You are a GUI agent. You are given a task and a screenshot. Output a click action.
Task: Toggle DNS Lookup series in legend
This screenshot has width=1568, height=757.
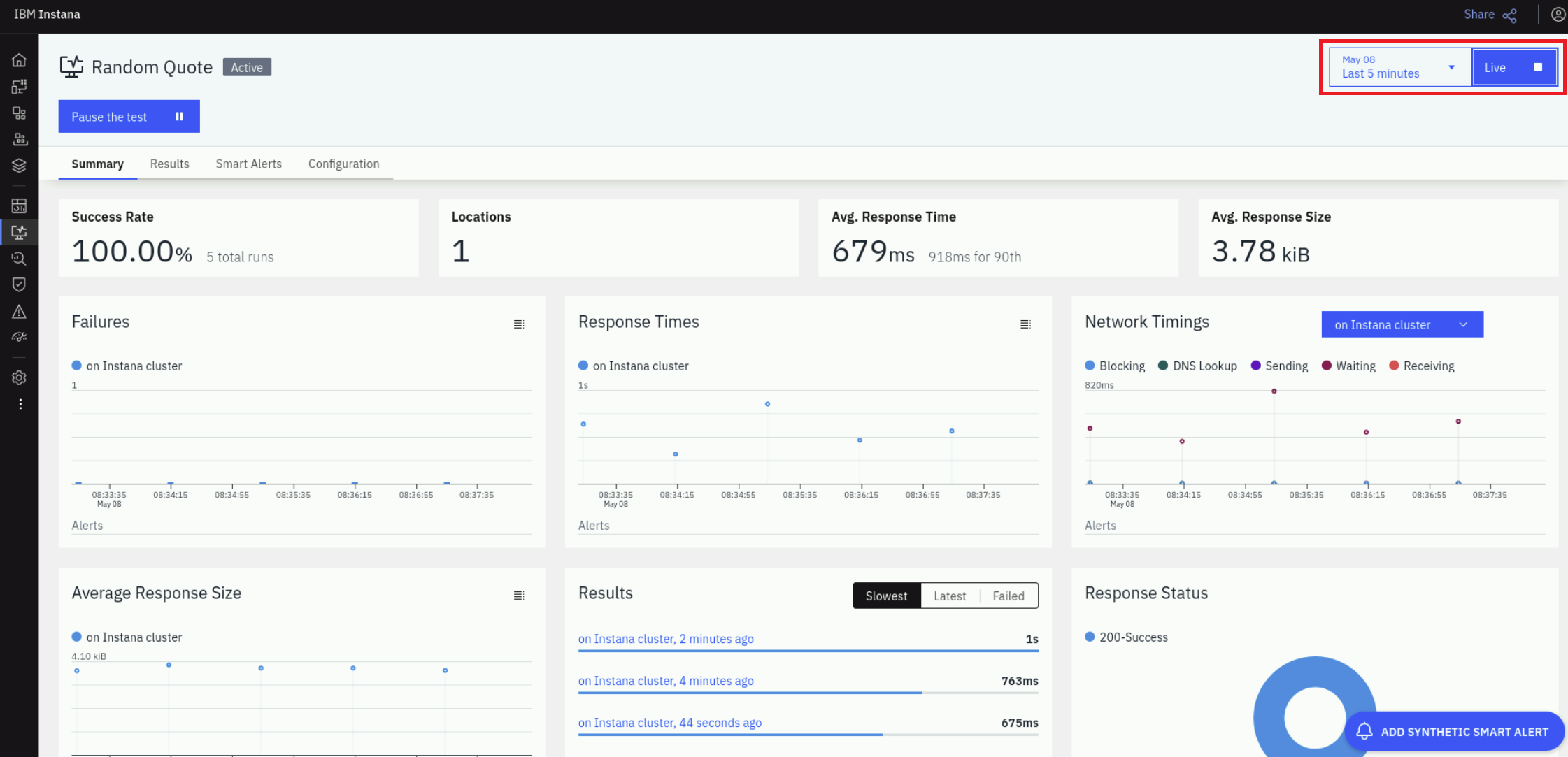tap(1197, 366)
